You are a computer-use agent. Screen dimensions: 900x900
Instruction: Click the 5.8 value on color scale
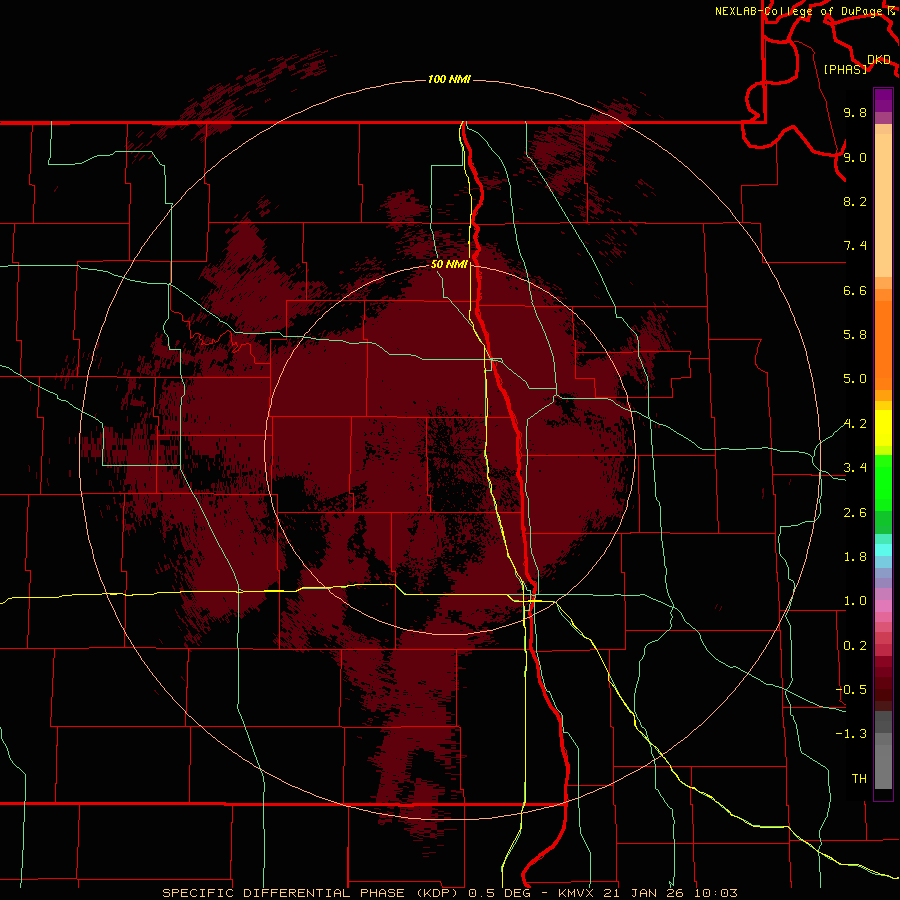coord(855,335)
